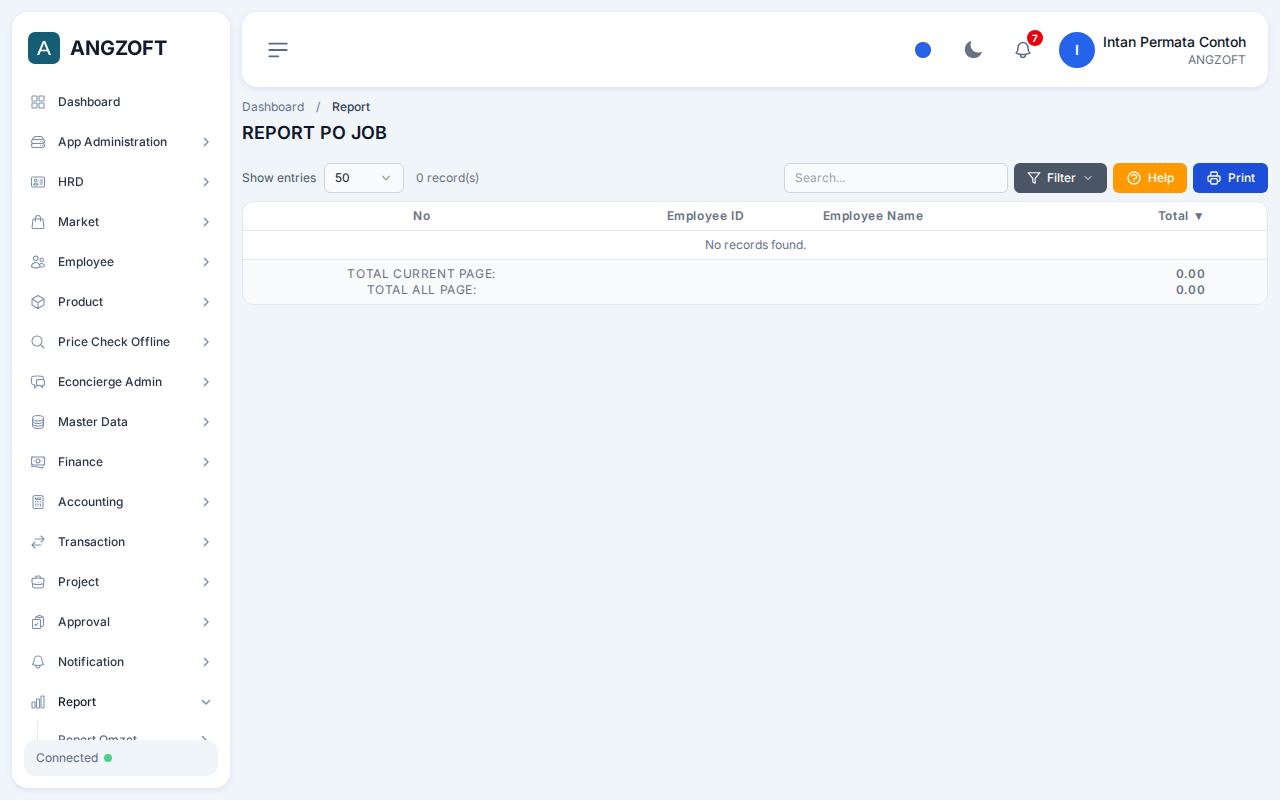Expand the Project menu chevron
Screen dimensions: 1280x800
coord(206,582)
